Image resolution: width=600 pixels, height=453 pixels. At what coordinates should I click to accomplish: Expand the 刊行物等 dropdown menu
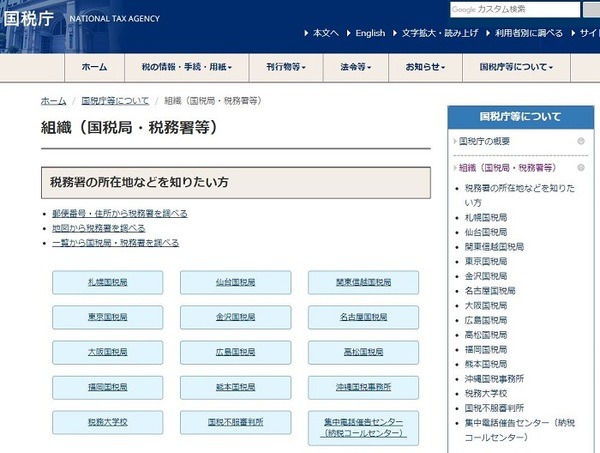point(286,67)
